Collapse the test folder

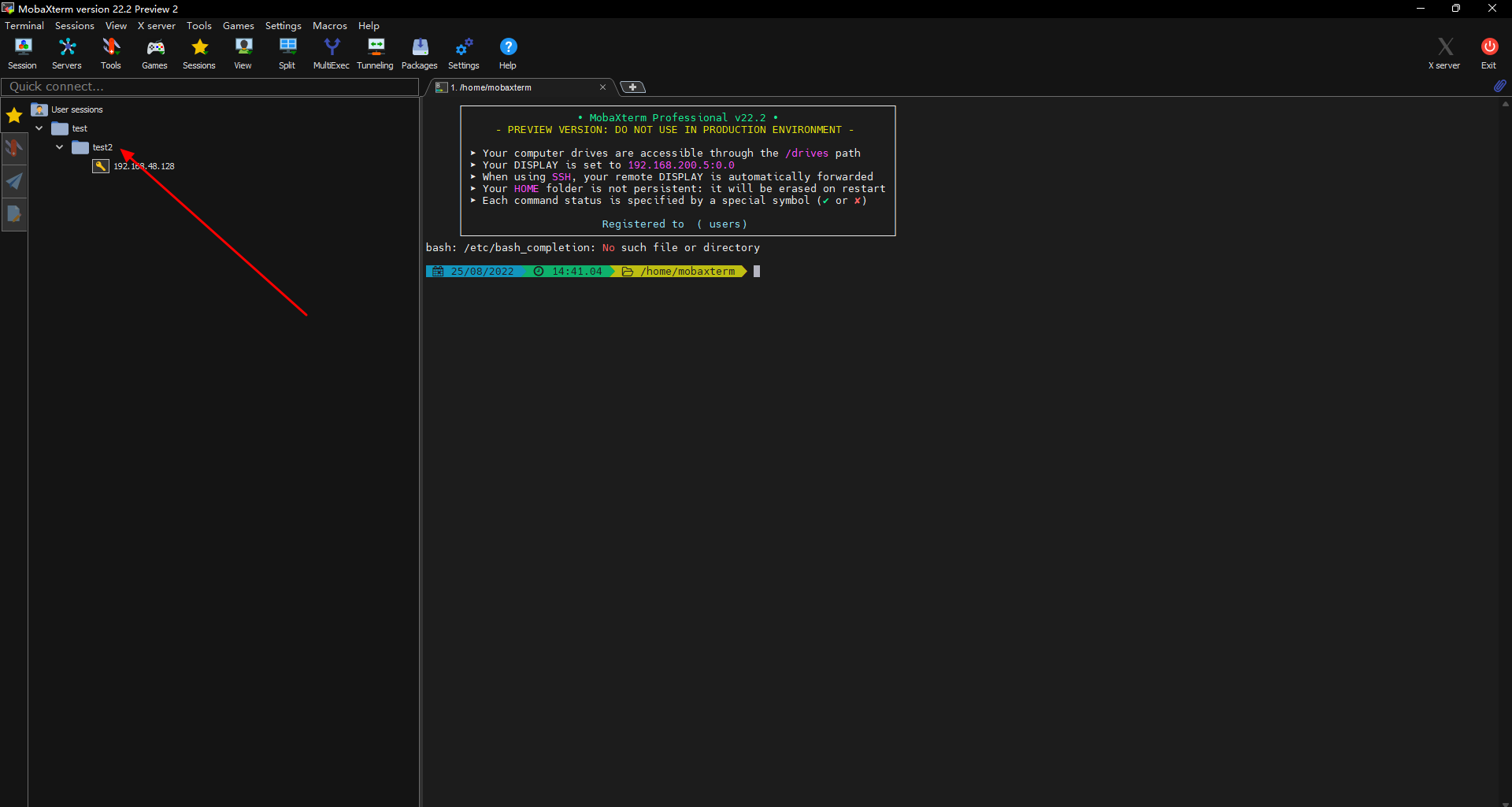(39, 128)
